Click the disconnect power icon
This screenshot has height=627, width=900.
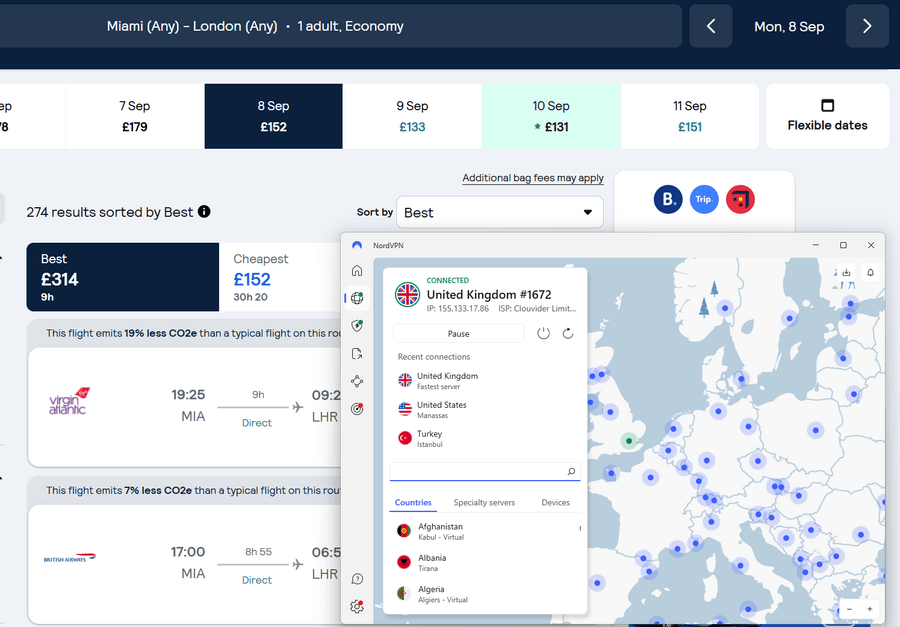pos(543,334)
